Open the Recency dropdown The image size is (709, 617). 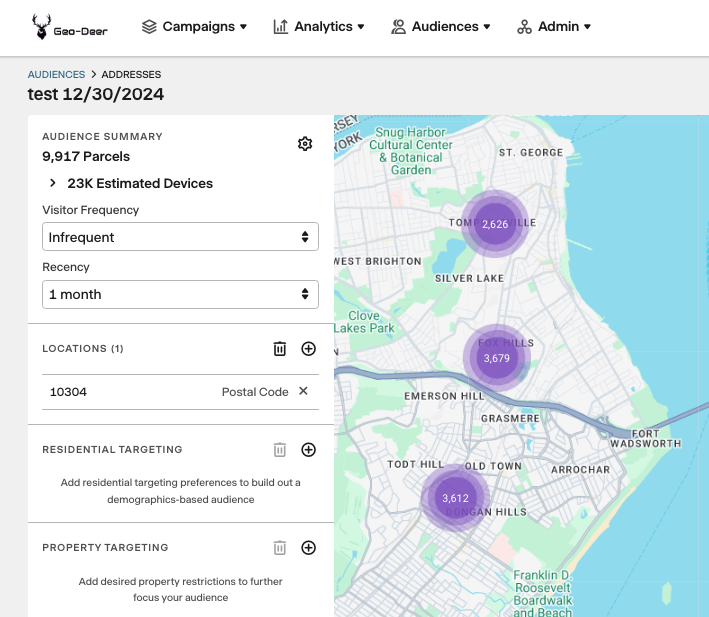coord(180,294)
